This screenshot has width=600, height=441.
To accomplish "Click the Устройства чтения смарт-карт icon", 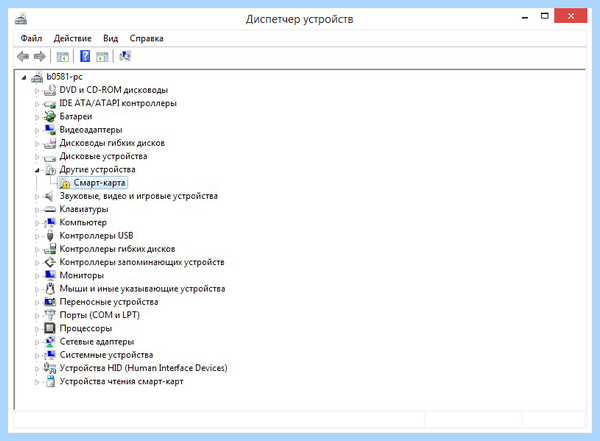I will [50, 381].
